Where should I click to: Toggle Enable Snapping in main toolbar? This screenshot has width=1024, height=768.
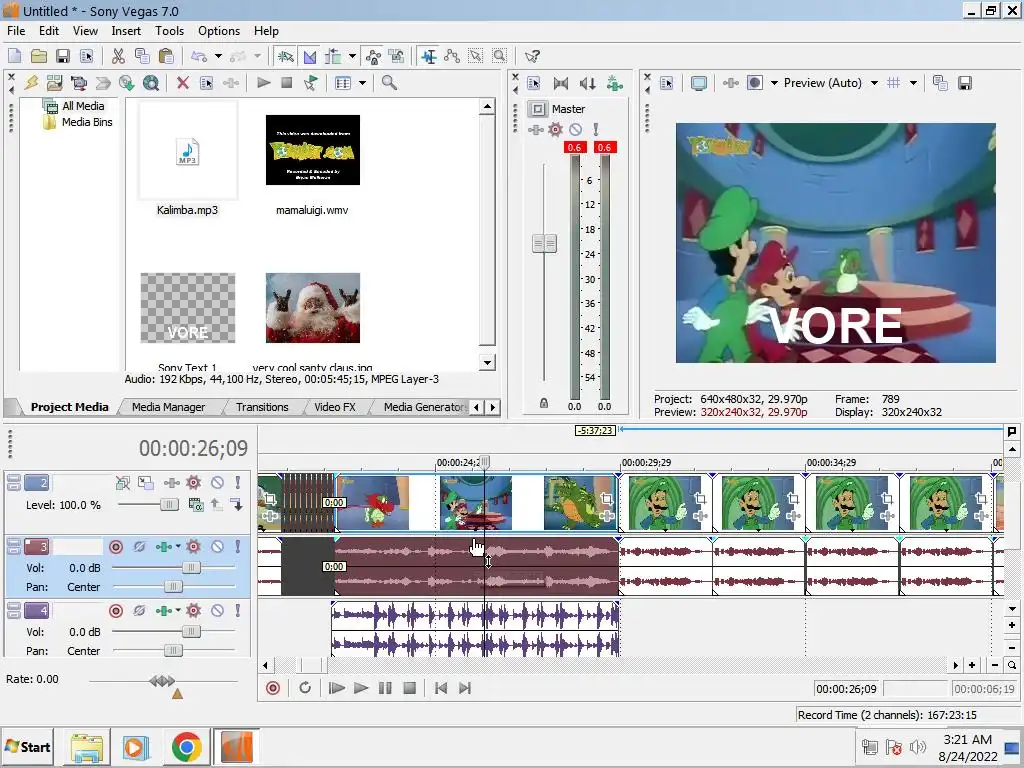coord(286,56)
